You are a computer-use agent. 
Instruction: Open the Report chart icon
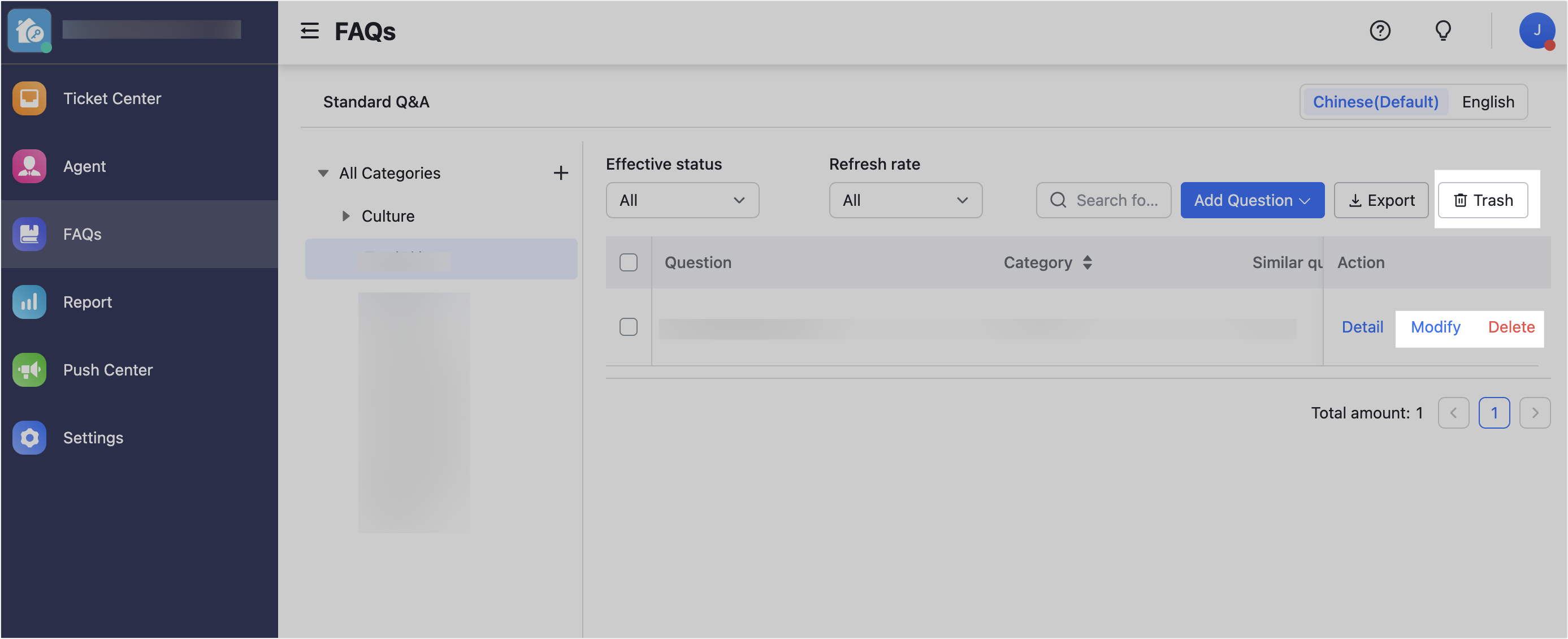click(x=29, y=302)
